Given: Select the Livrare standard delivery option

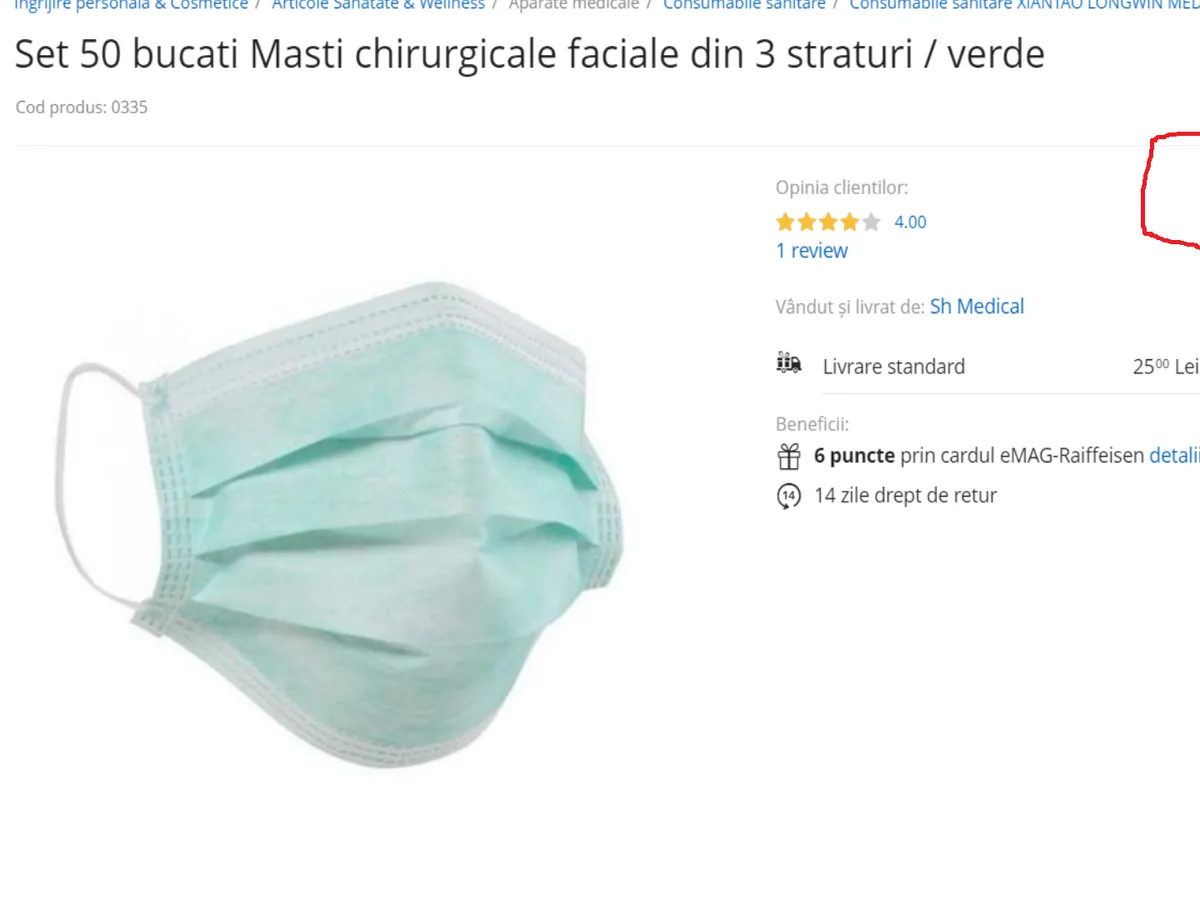Looking at the screenshot, I should 988,366.
